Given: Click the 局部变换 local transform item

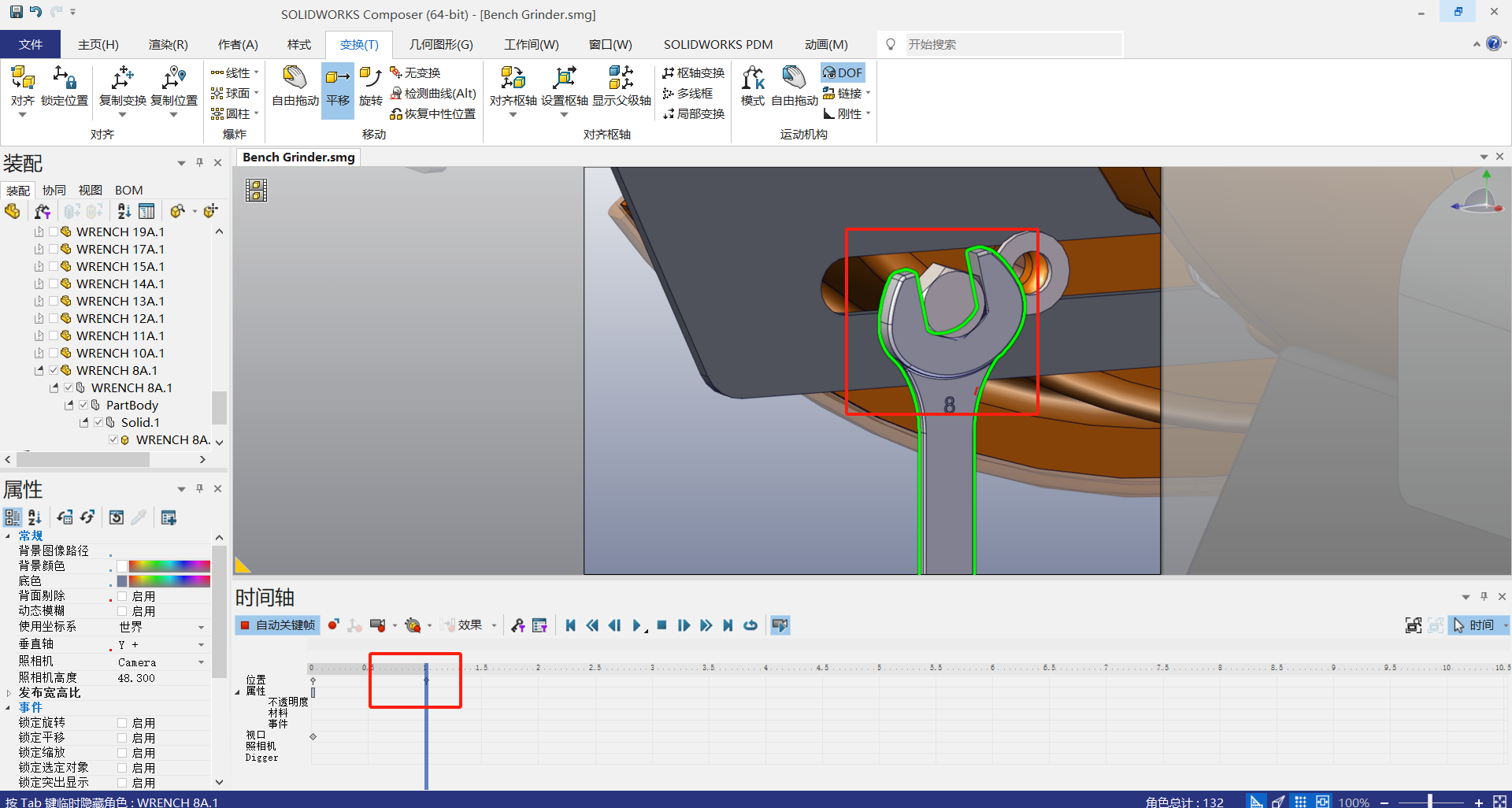Looking at the screenshot, I should [x=693, y=113].
